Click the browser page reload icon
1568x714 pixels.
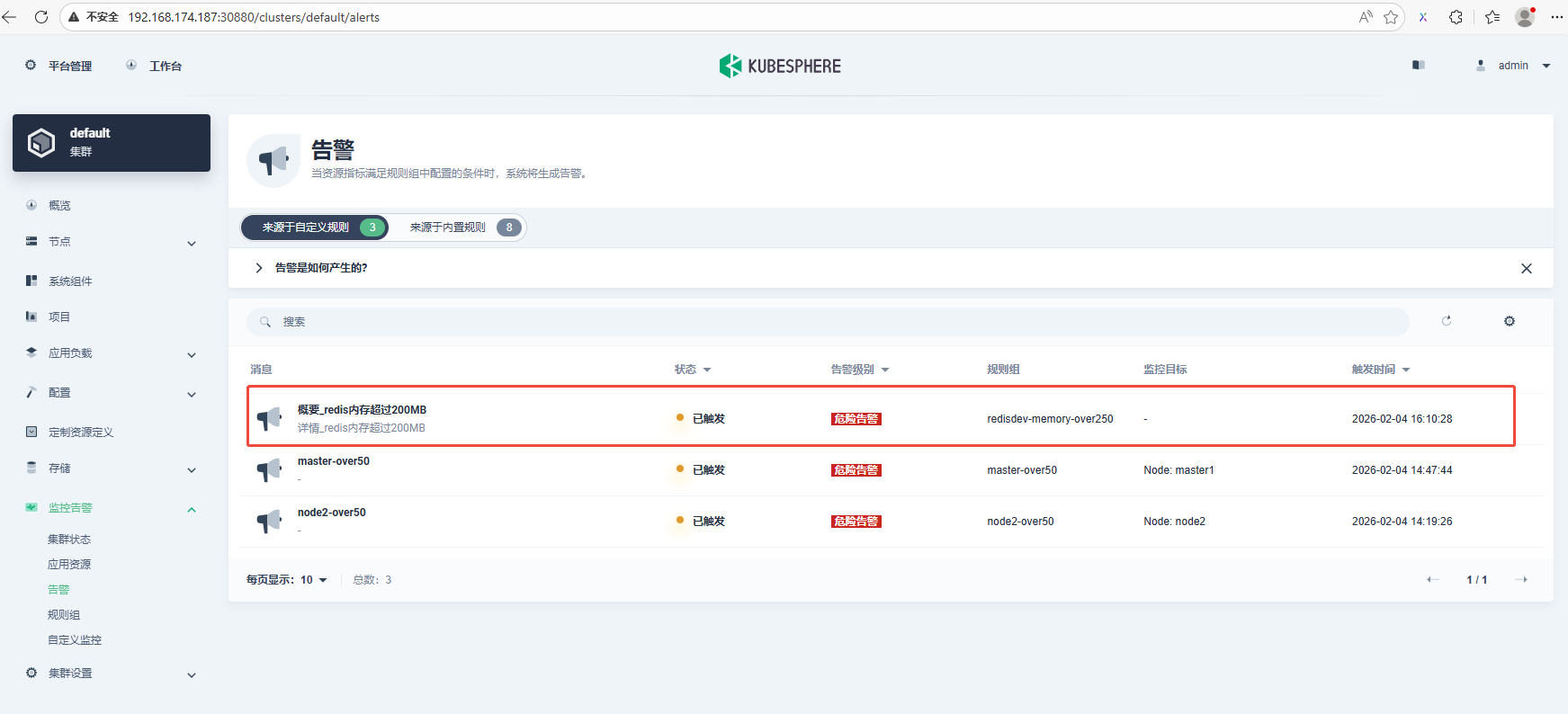click(x=41, y=17)
